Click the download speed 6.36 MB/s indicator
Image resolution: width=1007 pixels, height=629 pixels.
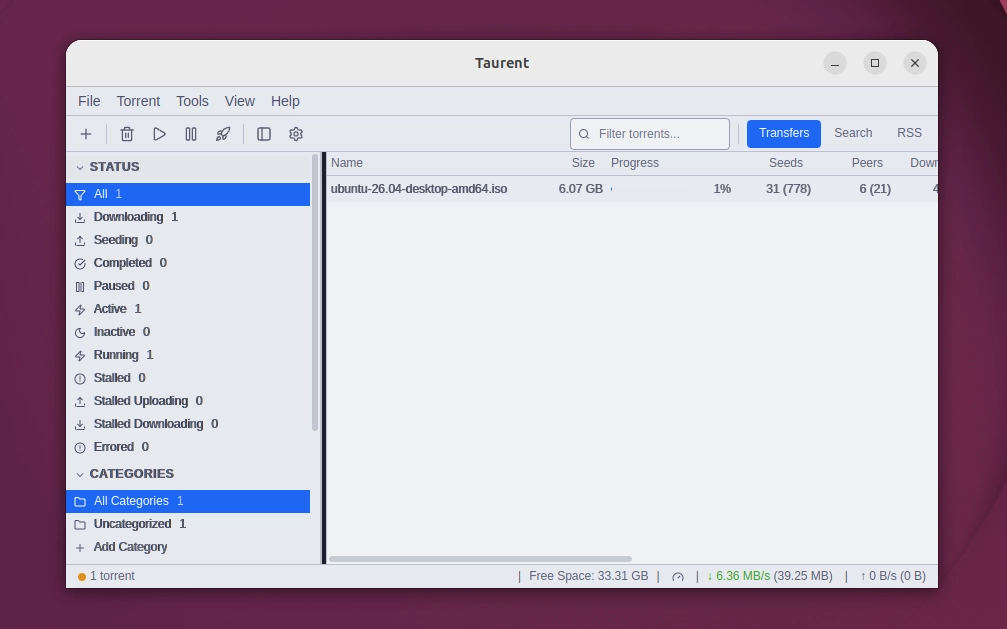click(x=769, y=576)
